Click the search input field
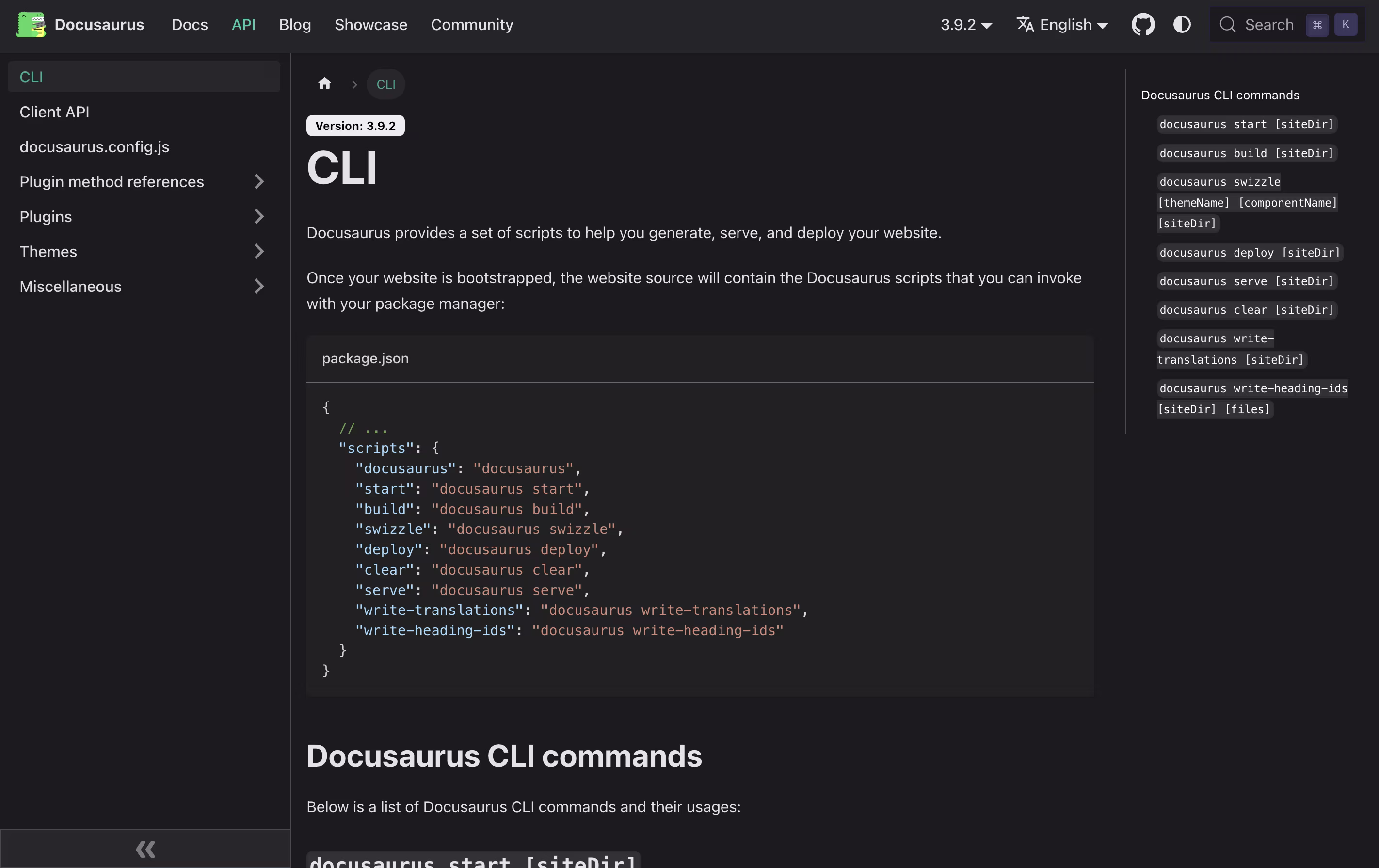 pyautogui.click(x=1268, y=25)
